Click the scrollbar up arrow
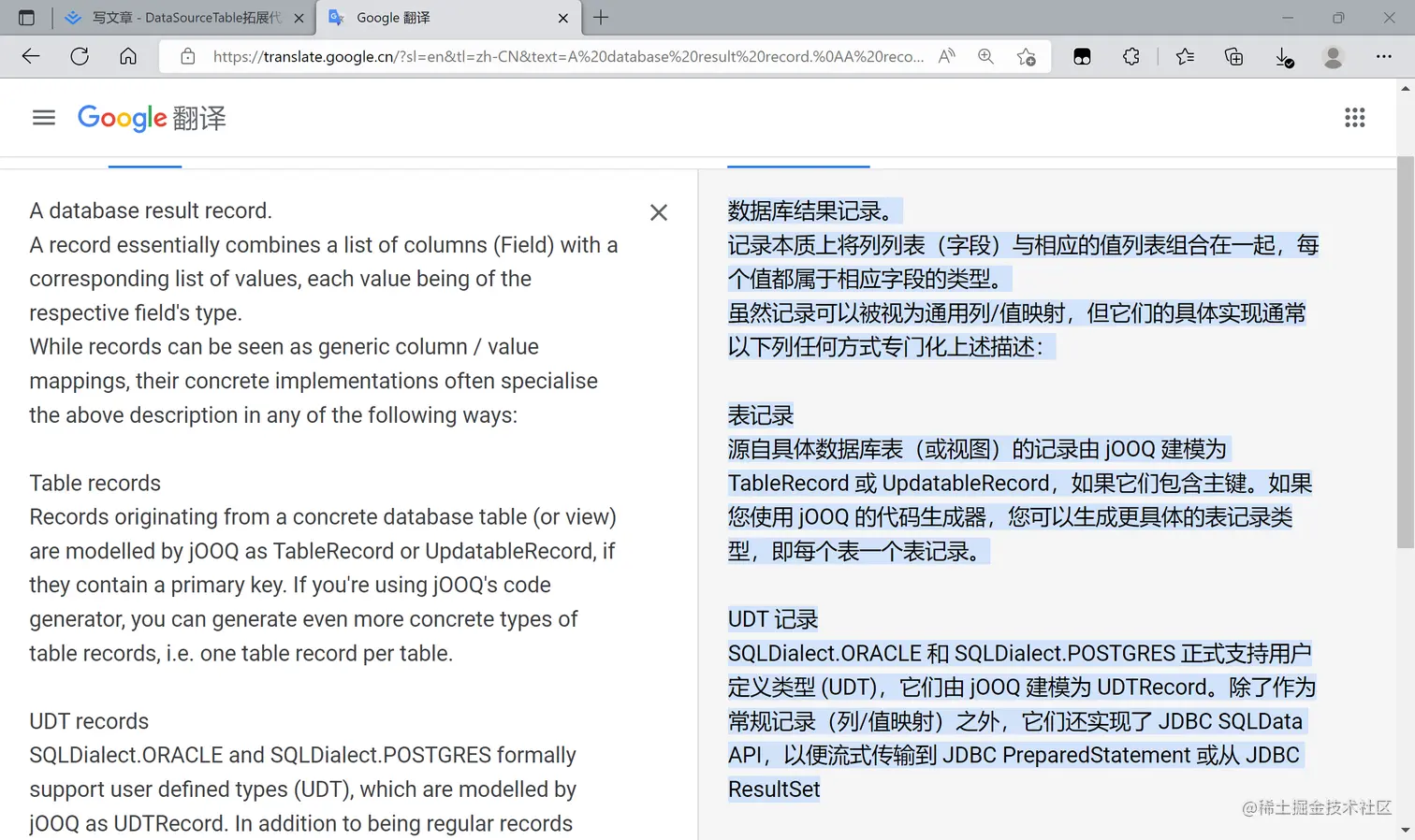The image size is (1415, 840). pos(1406,89)
